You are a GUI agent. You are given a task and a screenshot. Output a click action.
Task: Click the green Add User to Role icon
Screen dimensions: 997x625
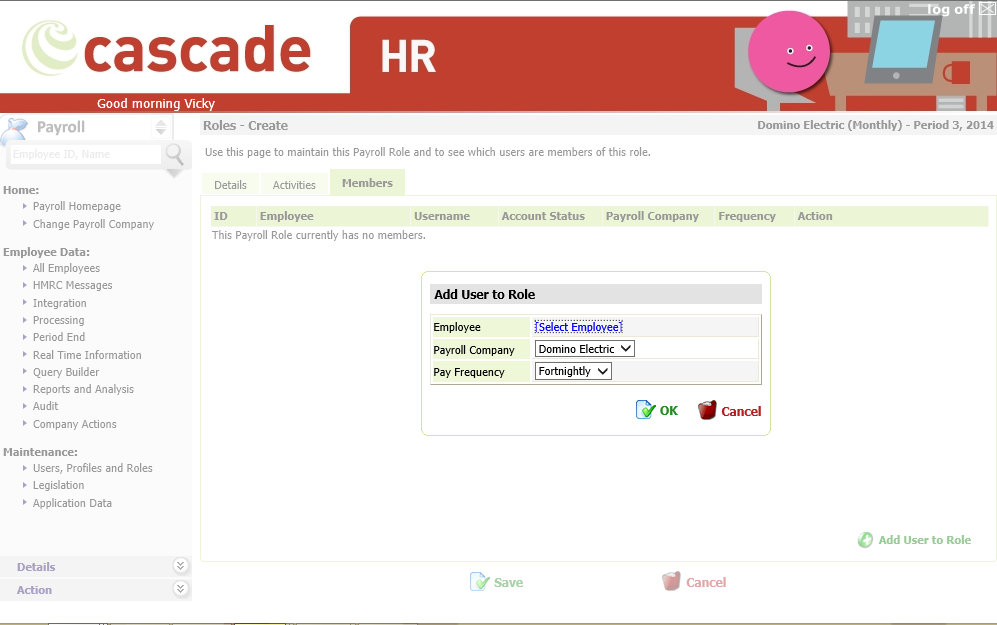tap(865, 540)
